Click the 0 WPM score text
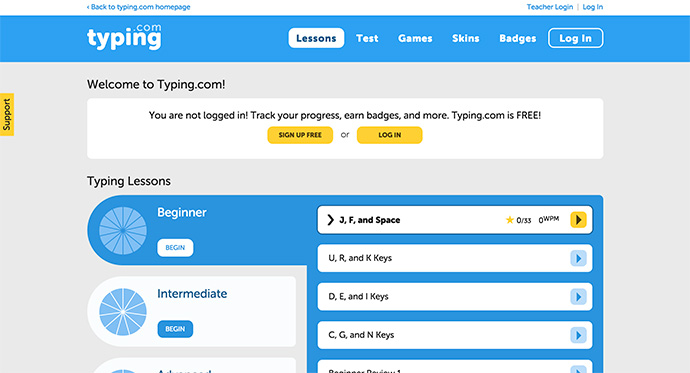Viewport: 690px width, 373px height. pos(549,219)
